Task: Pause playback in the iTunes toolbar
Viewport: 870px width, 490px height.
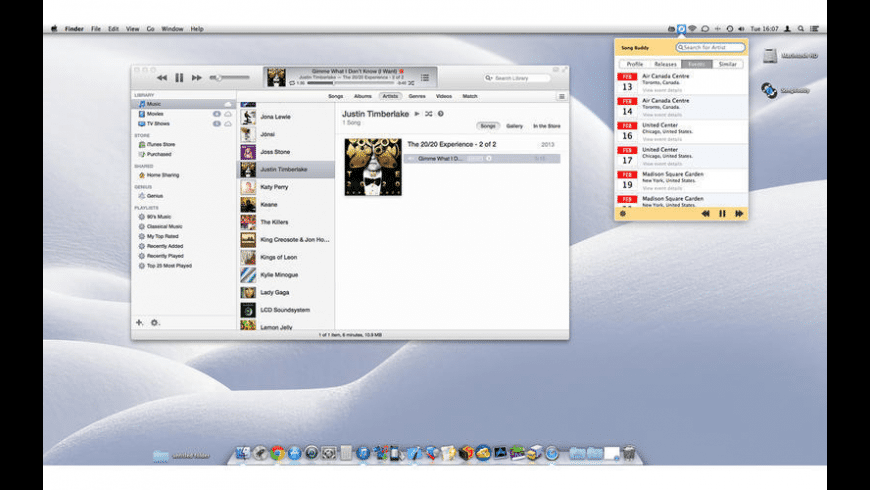Action: point(179,78)
